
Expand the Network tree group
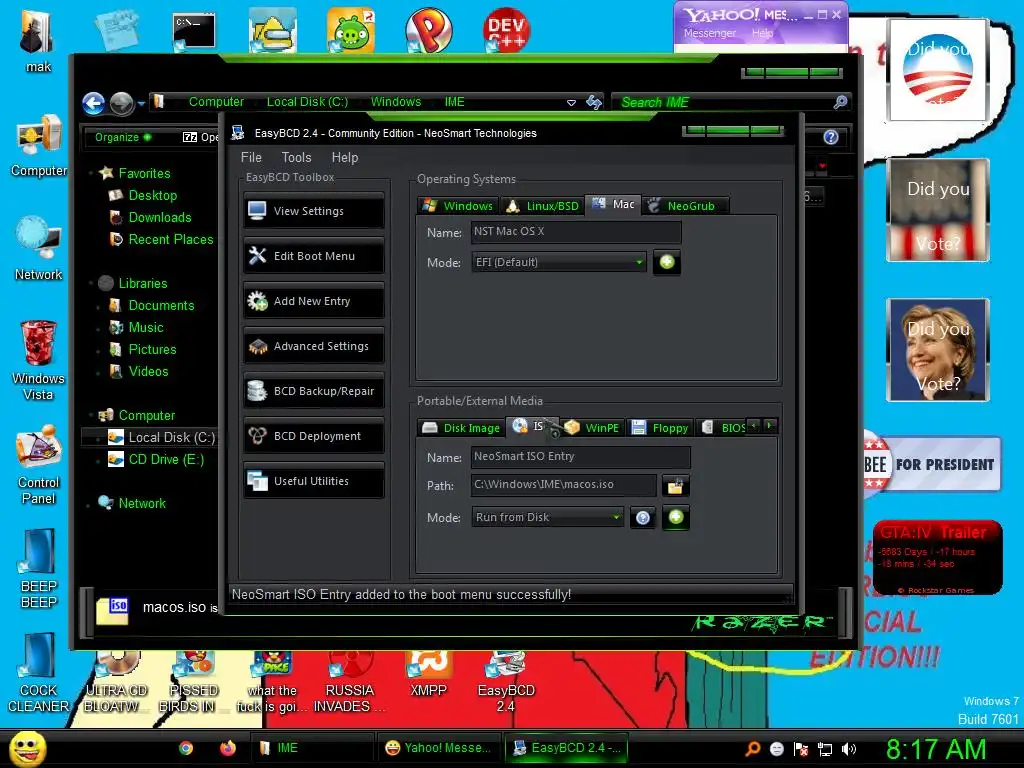tap(90, 504)
